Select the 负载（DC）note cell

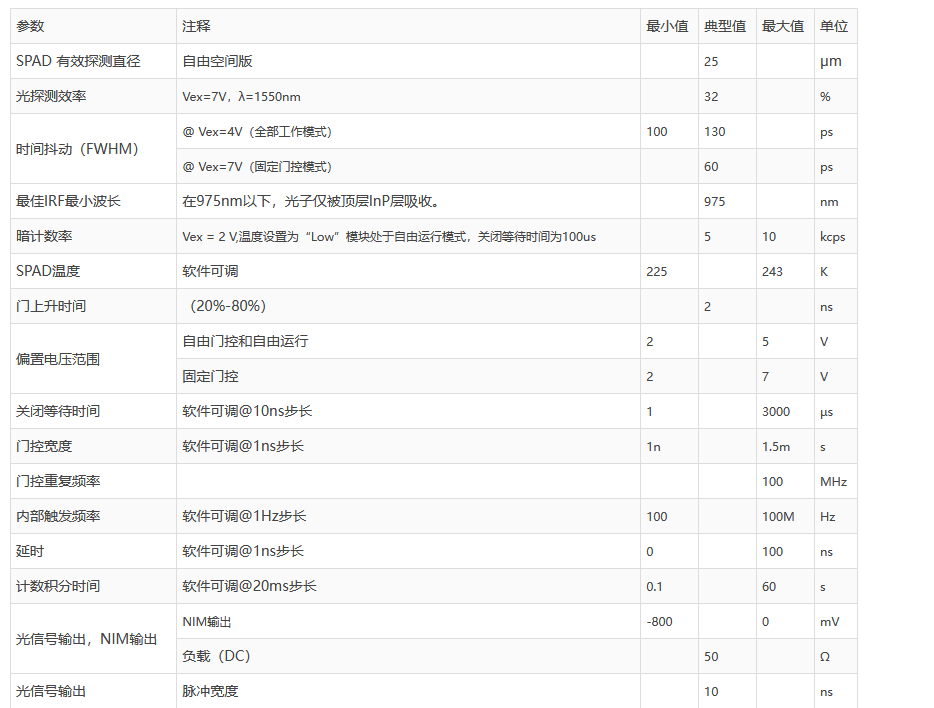216,656
